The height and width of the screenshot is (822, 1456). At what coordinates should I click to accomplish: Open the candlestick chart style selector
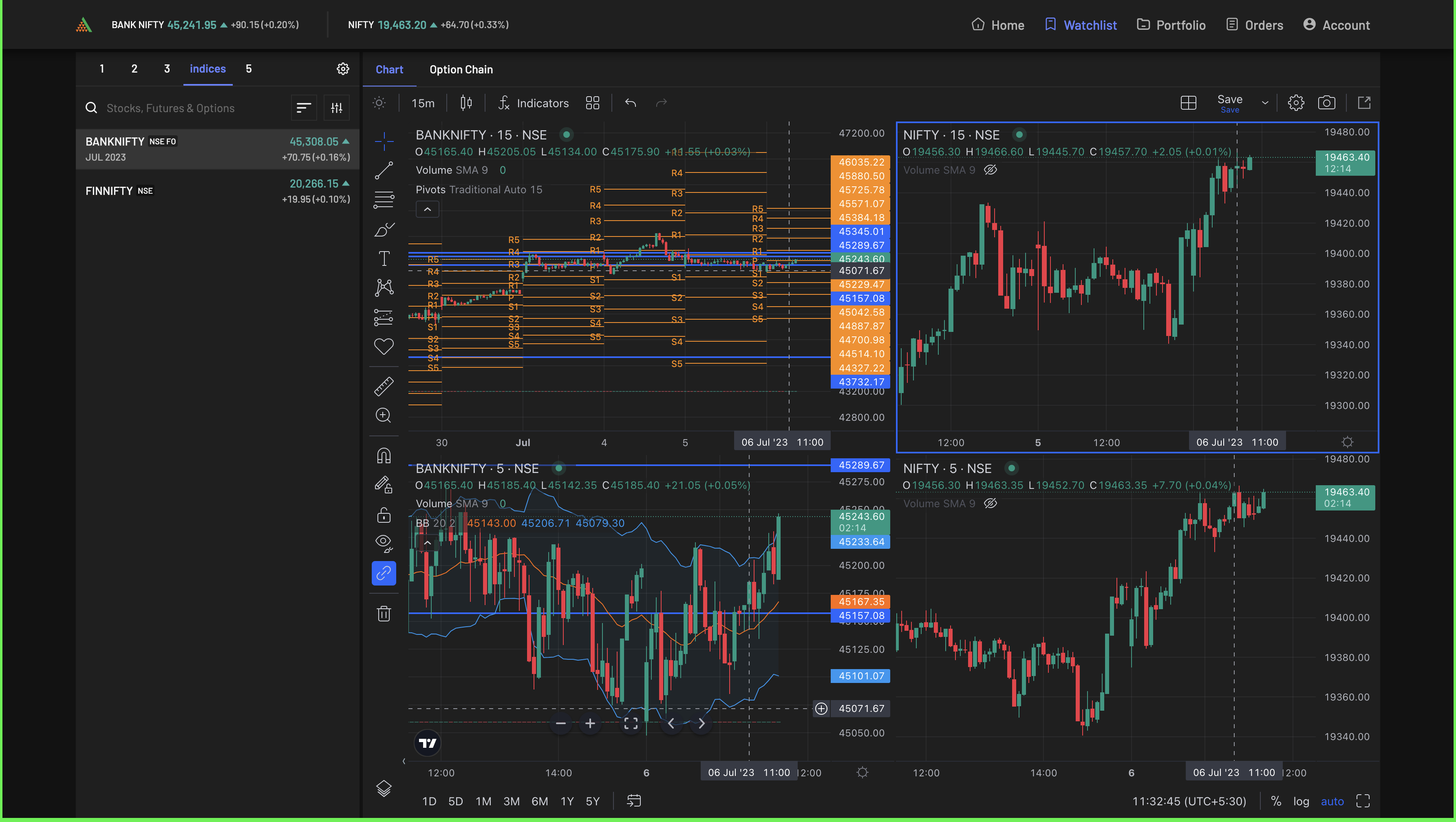[x=466, y=103]
